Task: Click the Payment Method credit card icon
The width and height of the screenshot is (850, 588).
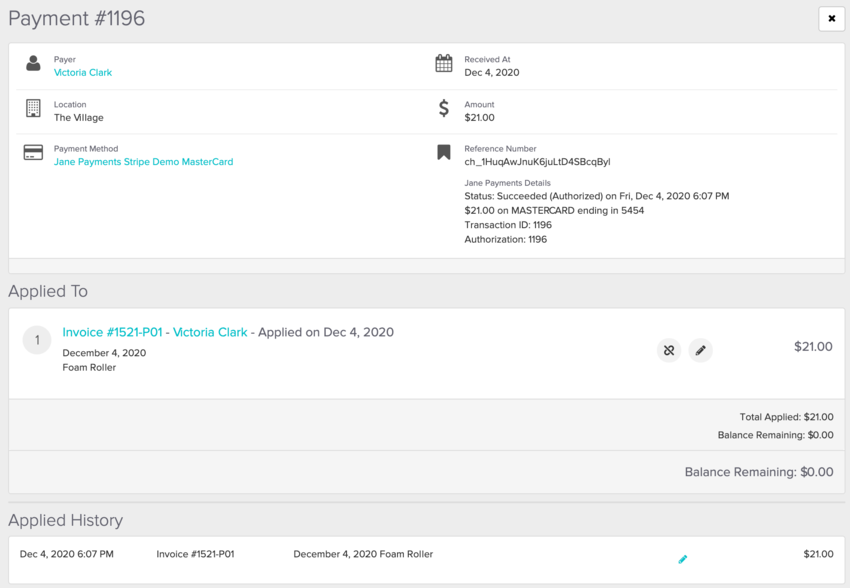Action: (33, 153)
